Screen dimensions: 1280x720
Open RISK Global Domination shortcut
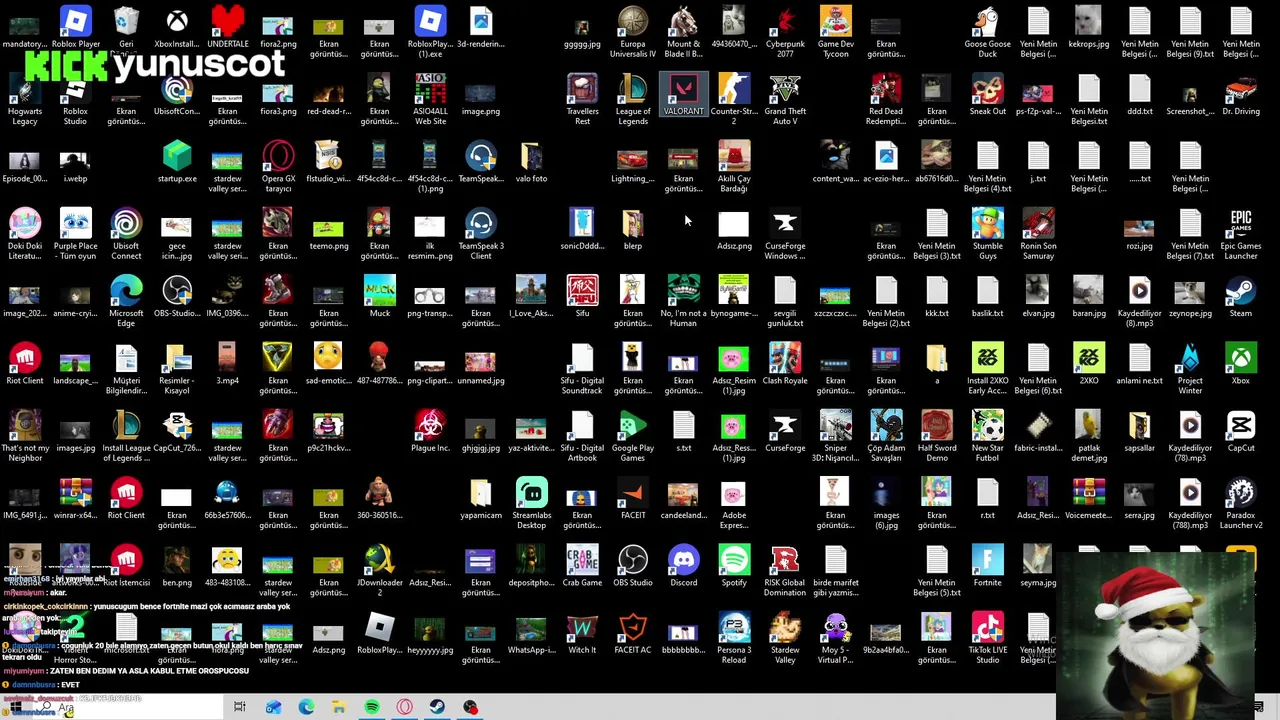(785, 571)
